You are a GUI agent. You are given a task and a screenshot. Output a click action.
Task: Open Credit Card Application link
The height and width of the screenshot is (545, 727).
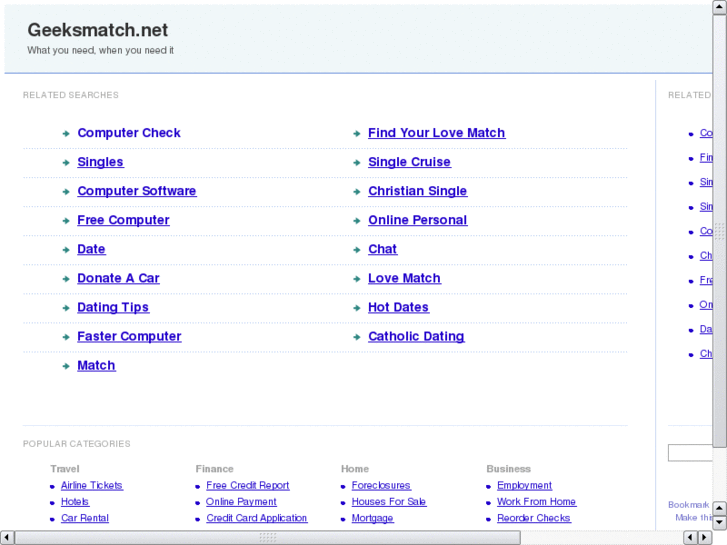pyautogui.click(x=256, y=518)
